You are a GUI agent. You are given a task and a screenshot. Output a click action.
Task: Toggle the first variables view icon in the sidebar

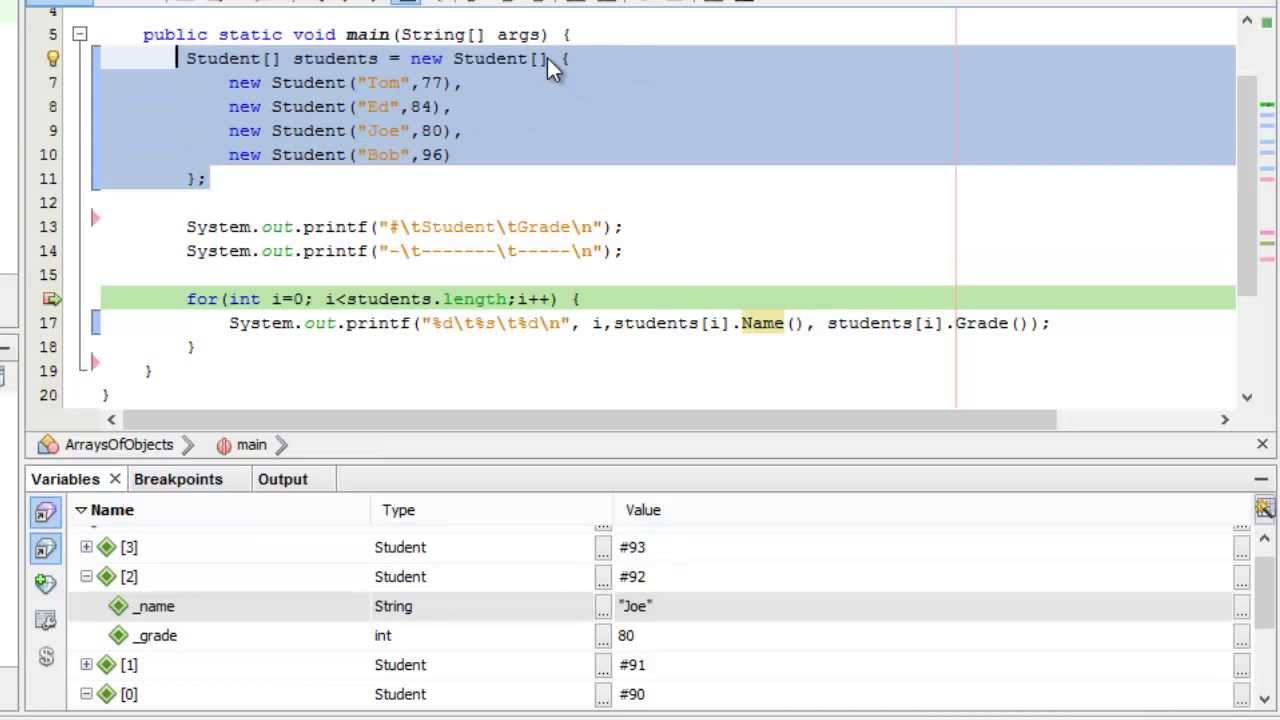(x=45, y=513)
